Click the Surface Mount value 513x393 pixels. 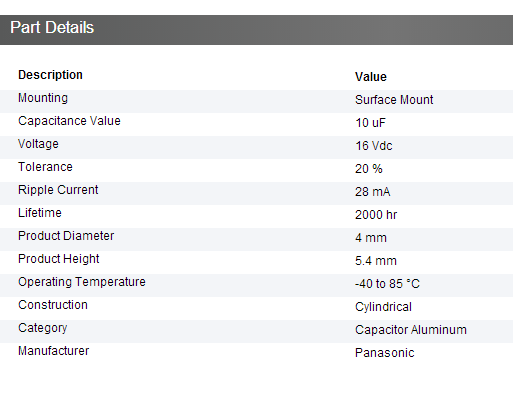point(394,100)
